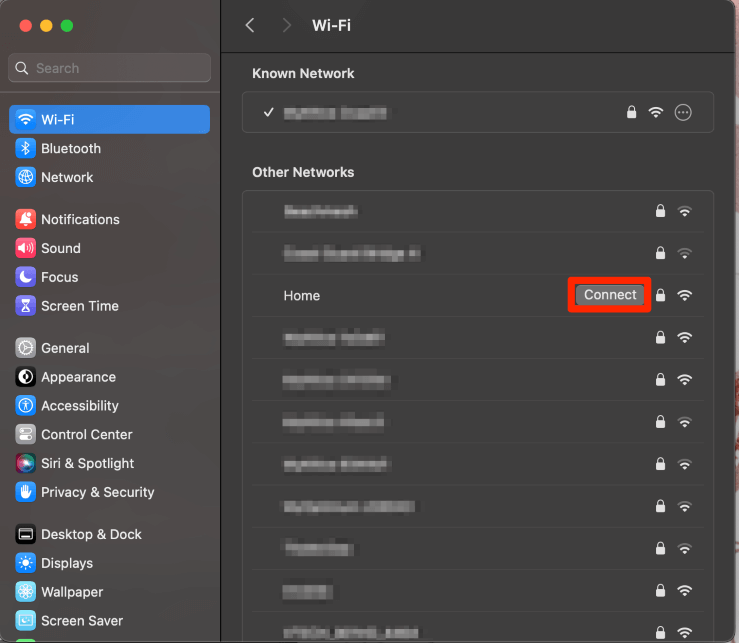
Task: Select Siri & Spotlight label
Action: coord(87,463)
